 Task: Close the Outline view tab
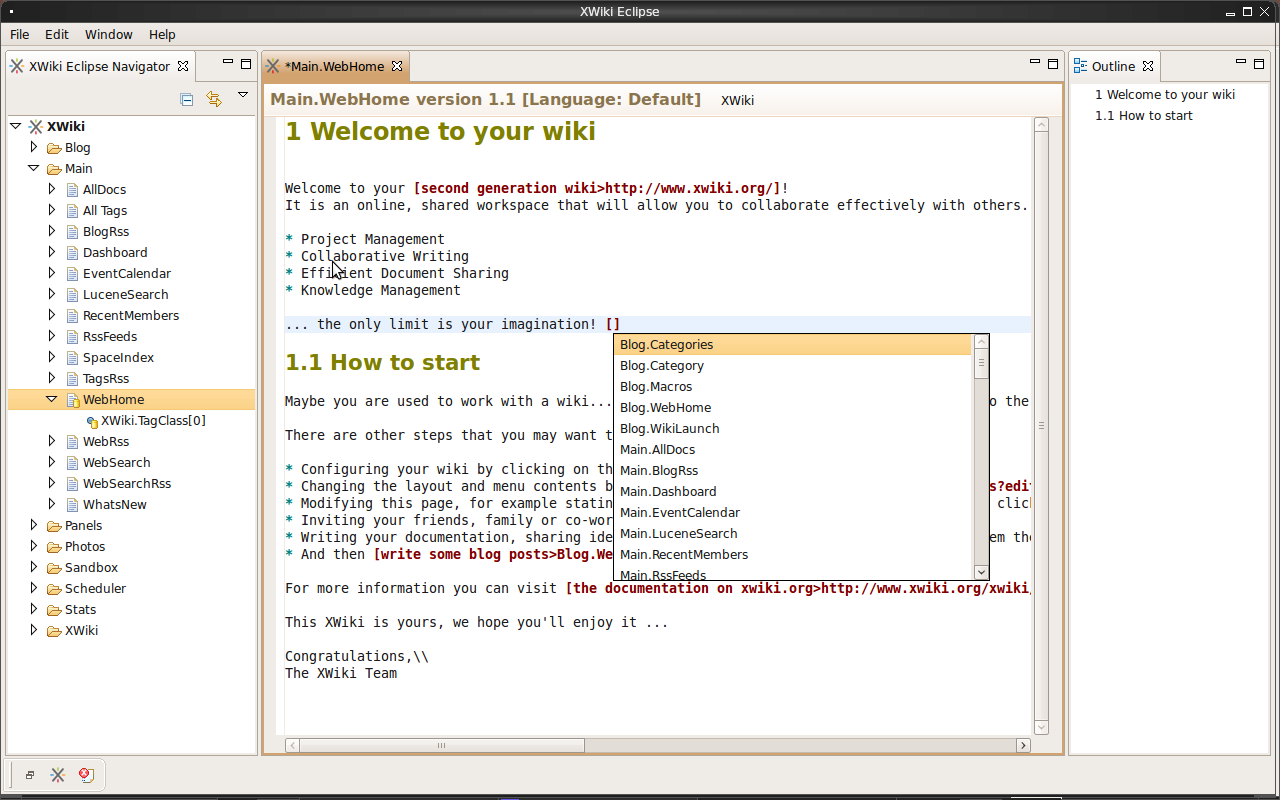pyautogui.click(x=1148, y=66)
